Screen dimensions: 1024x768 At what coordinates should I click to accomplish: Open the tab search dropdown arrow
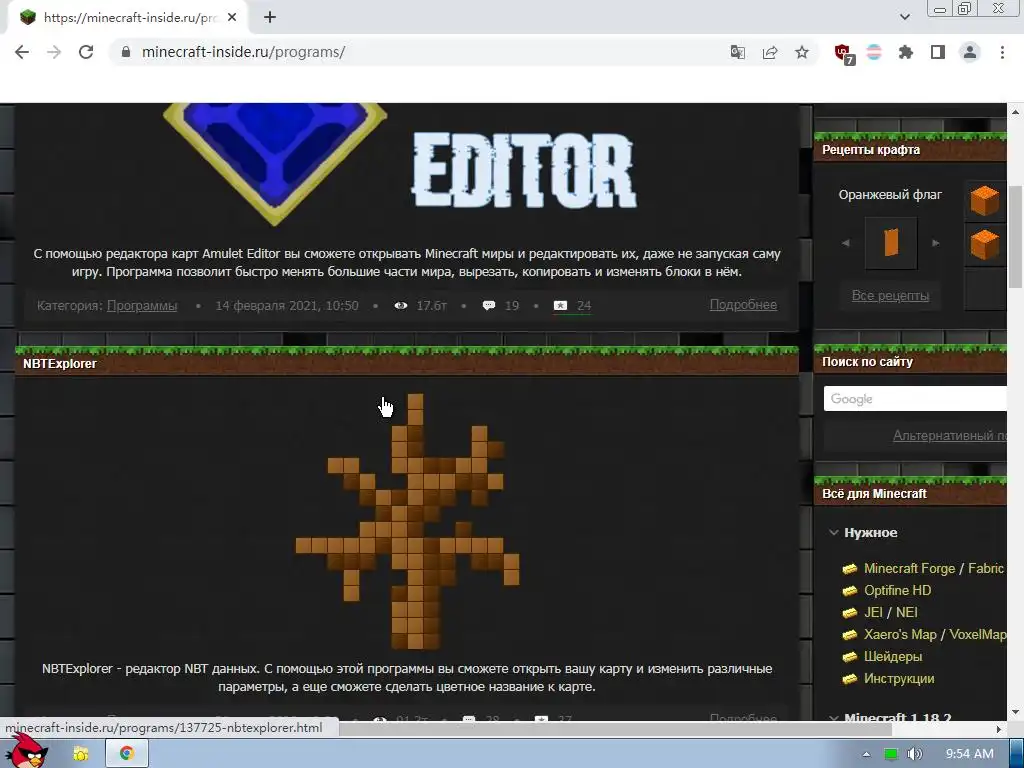[x=904, y=17]
